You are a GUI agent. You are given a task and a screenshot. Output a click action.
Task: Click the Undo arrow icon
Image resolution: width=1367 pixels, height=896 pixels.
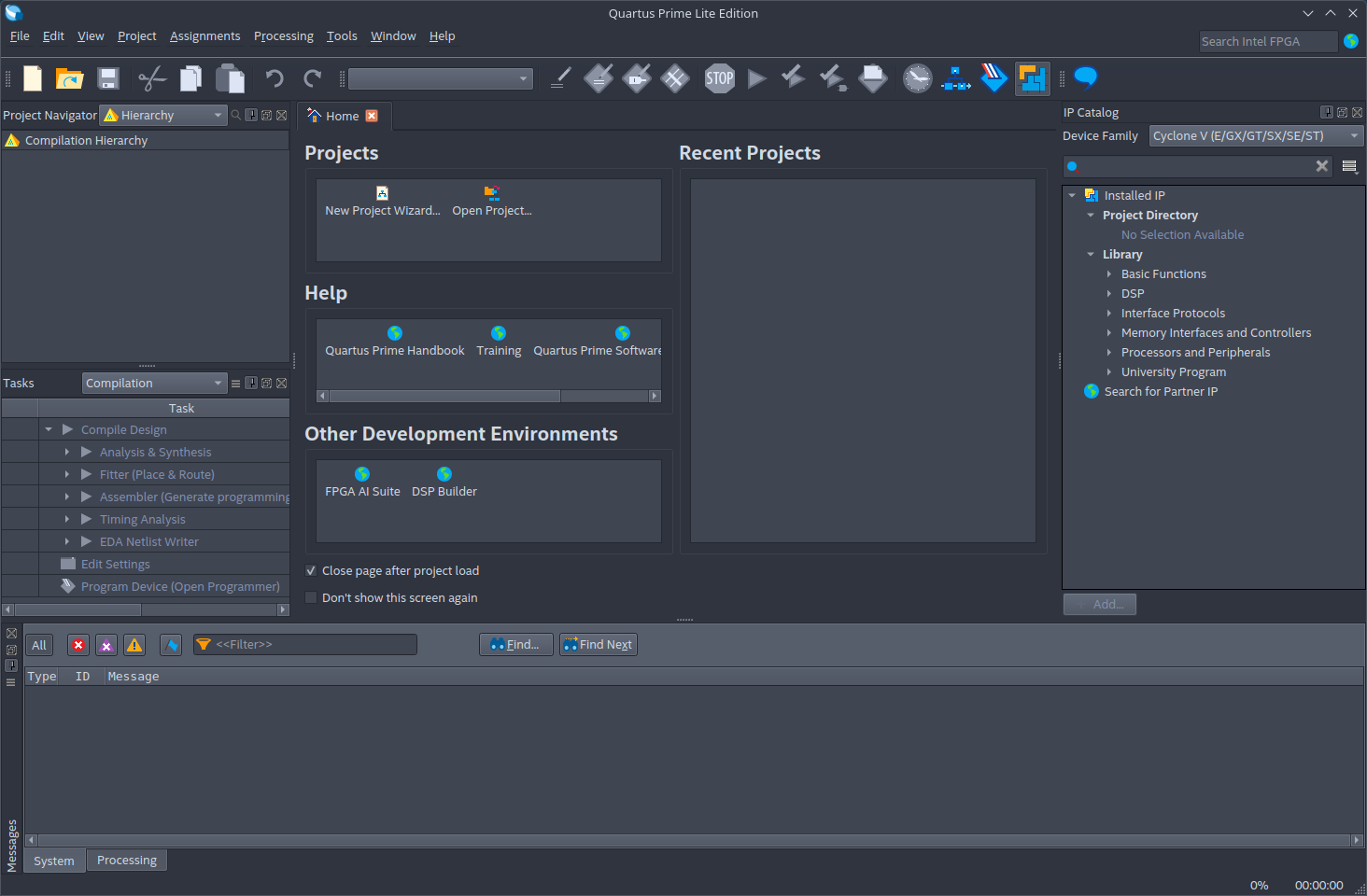tap(274, 78)
